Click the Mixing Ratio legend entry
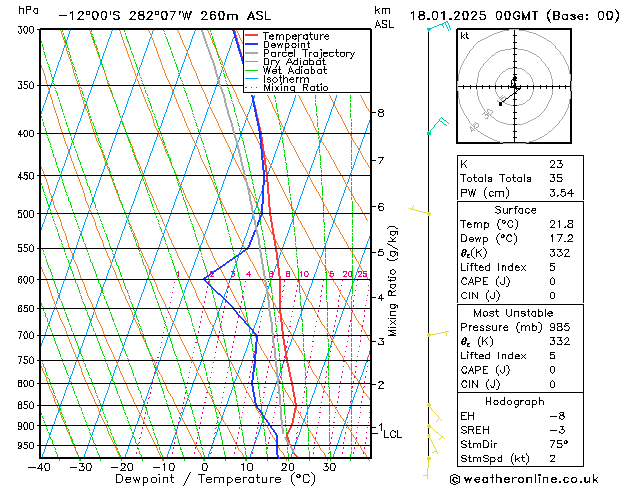629x486 pixels. (x=287, y=87)
